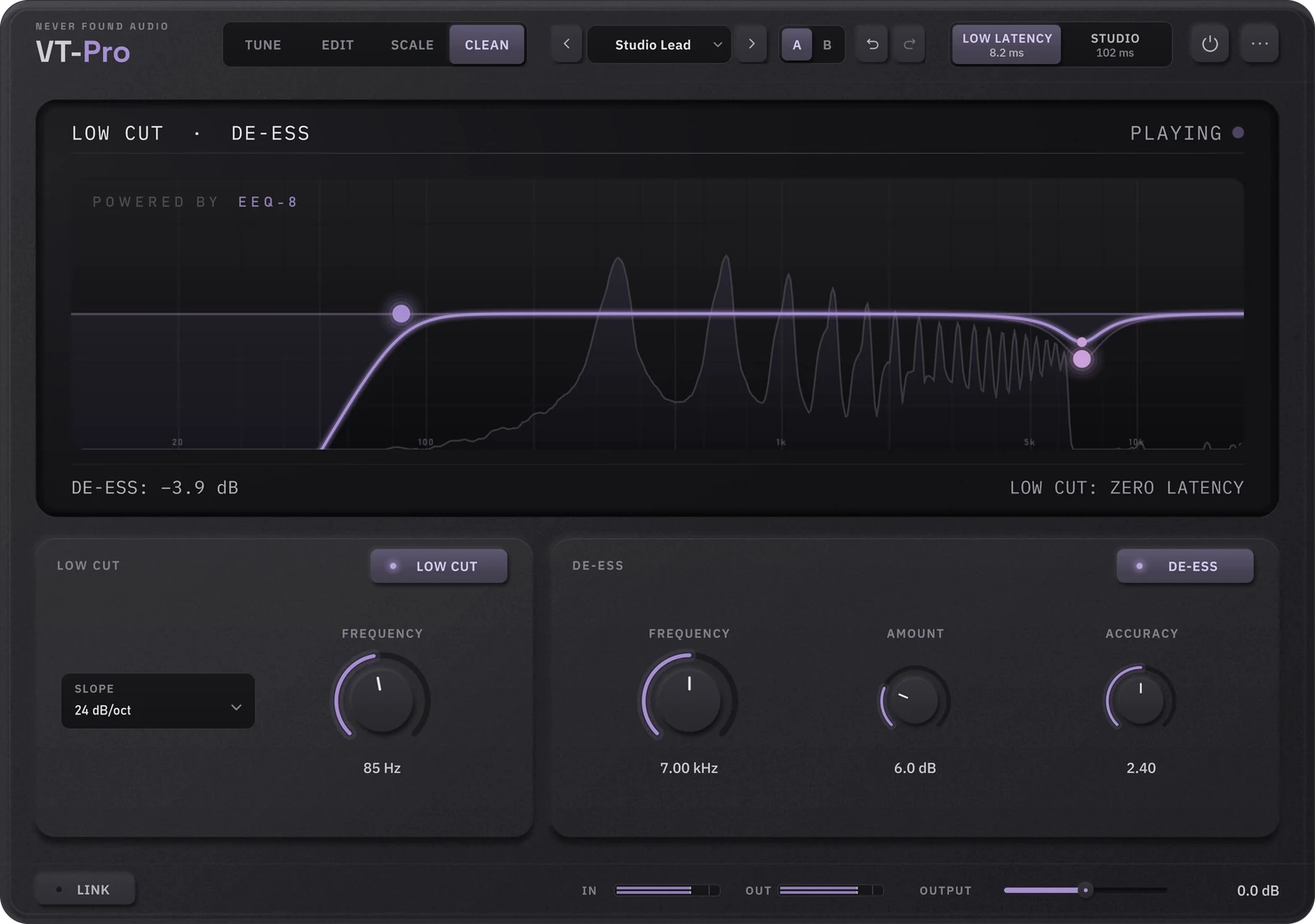1315x924 pixels.
Task: Select the B comparison state
Action: [x=827, y=44]
